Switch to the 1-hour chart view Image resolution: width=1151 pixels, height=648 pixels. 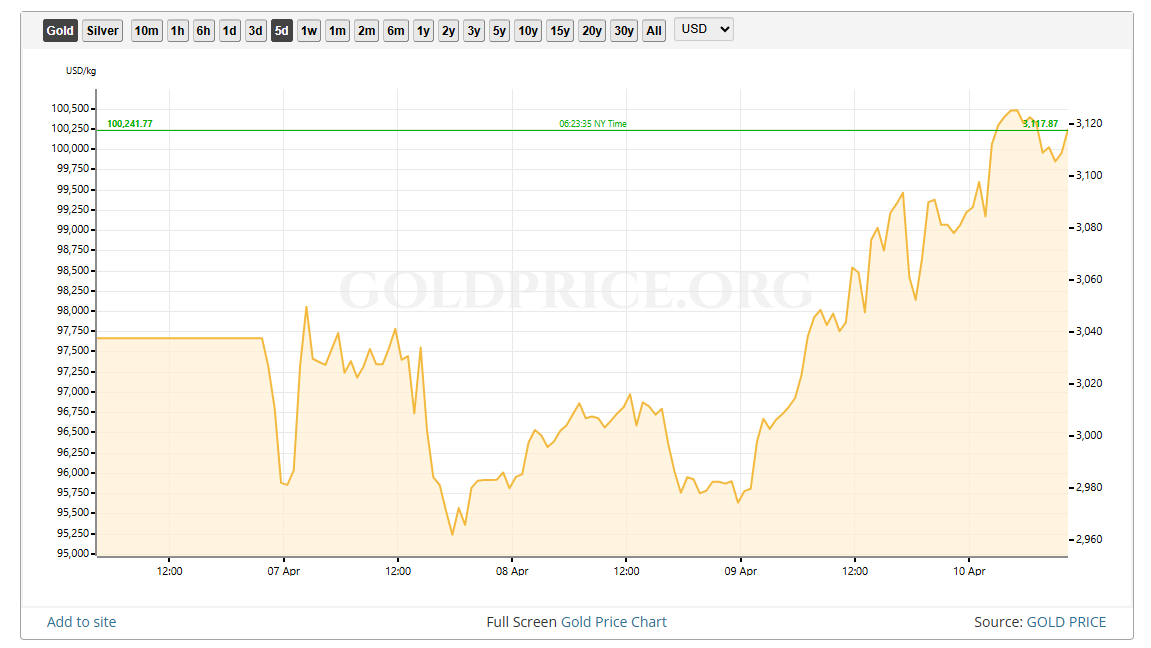click(176, 30)
